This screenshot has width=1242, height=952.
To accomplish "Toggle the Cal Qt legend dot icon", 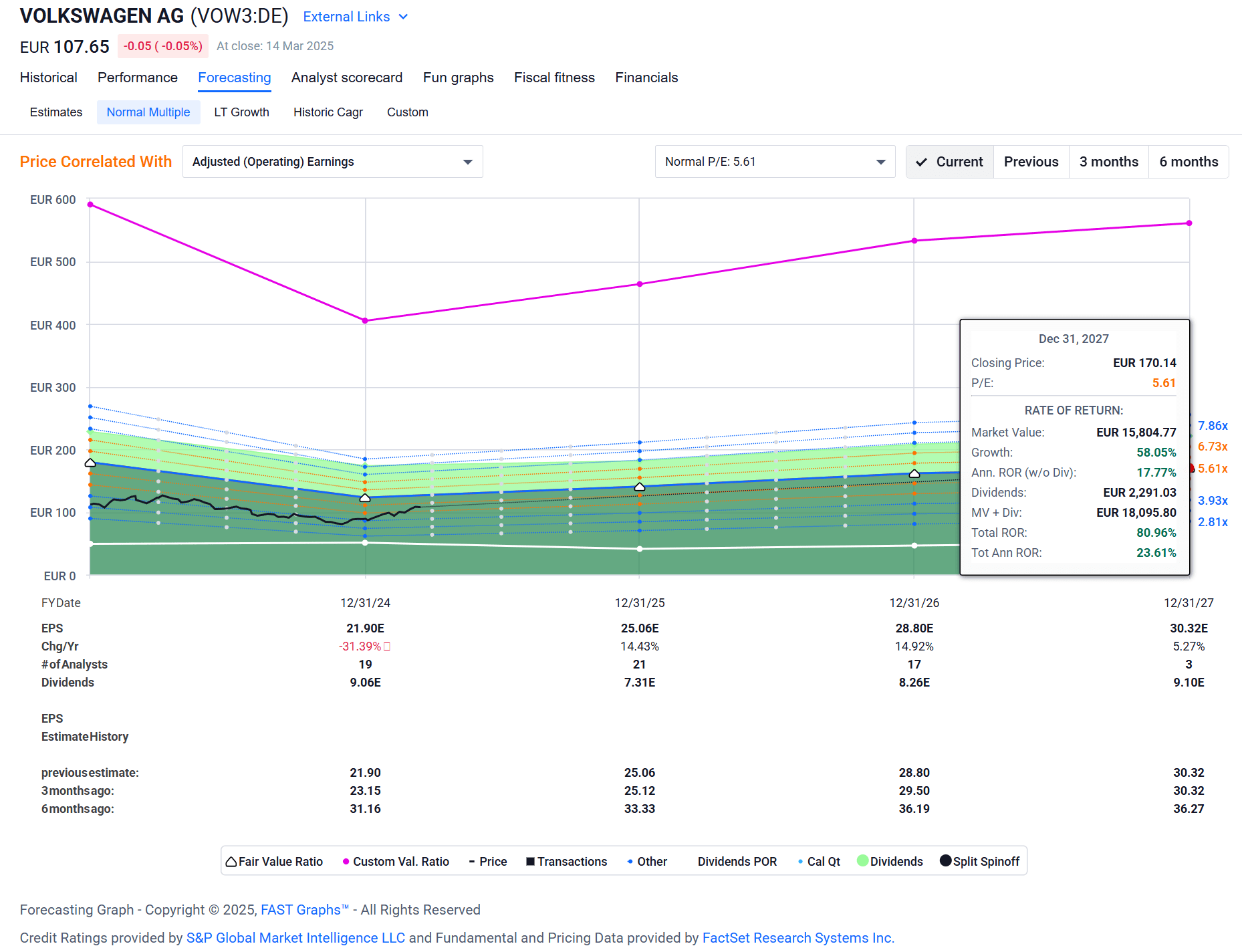I will (x=800, y=861).
